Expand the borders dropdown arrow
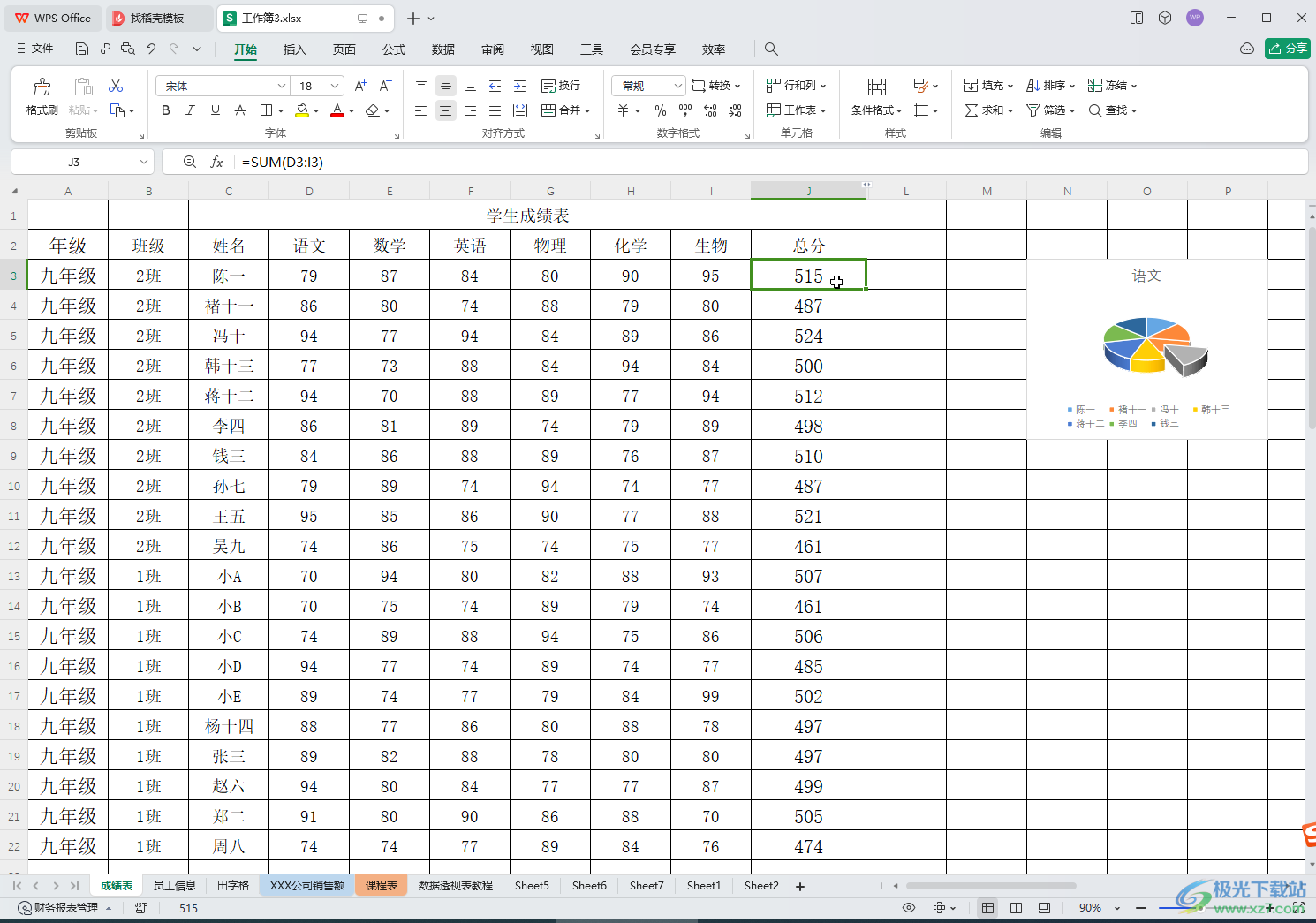 [x=281, y=111]
